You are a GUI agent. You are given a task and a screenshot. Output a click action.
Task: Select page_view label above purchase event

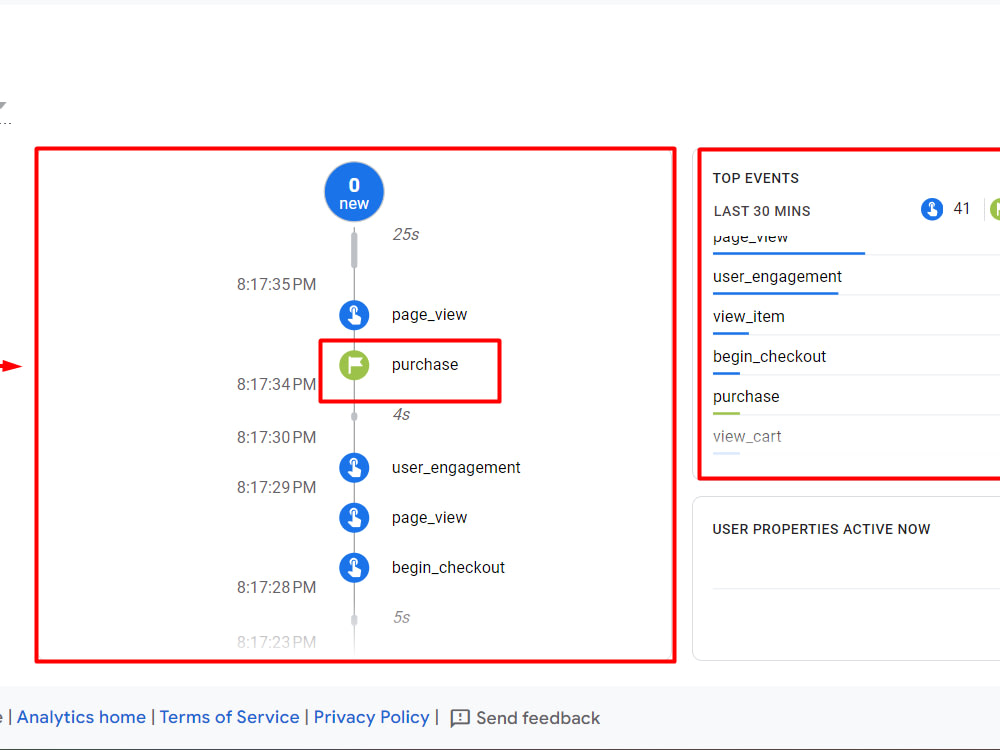click(x=429, y=315)
